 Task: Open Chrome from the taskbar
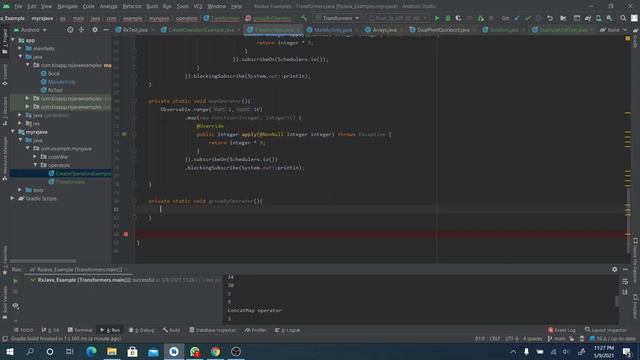215,351
